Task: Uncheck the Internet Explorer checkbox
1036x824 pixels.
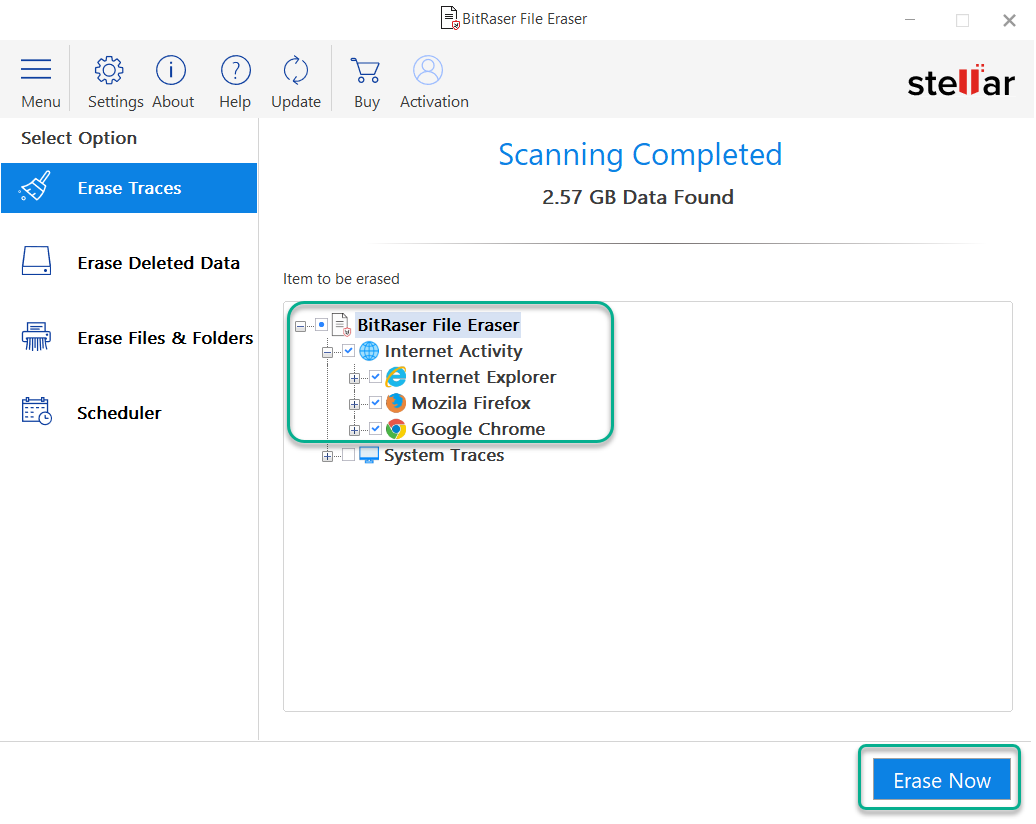Action: coord(375,377)
